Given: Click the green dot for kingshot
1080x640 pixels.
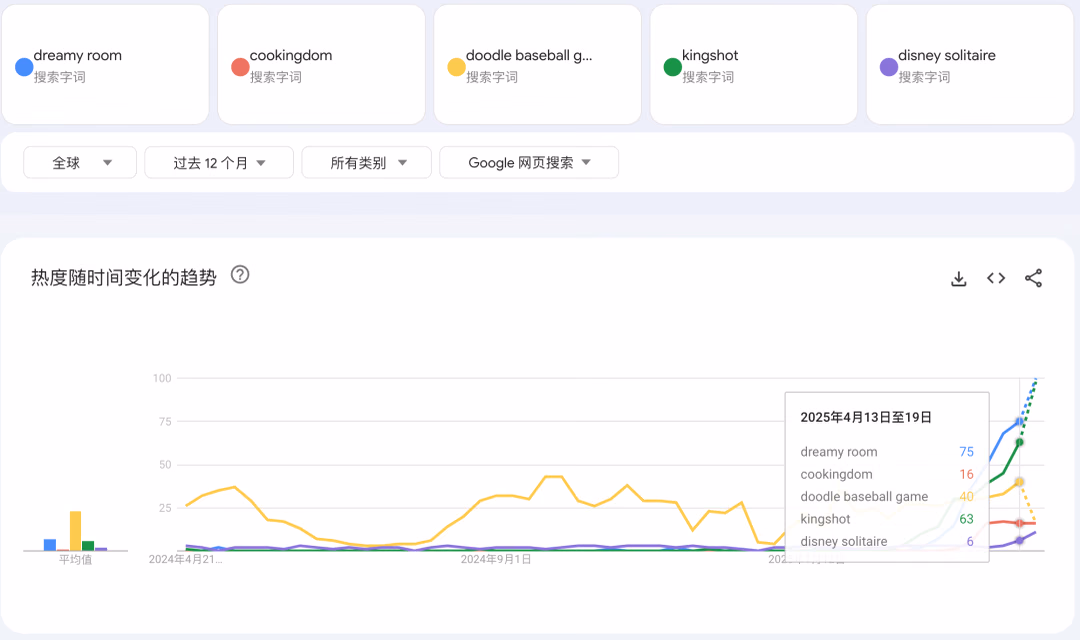Looking at the screenshot, I should click(673, 67).
